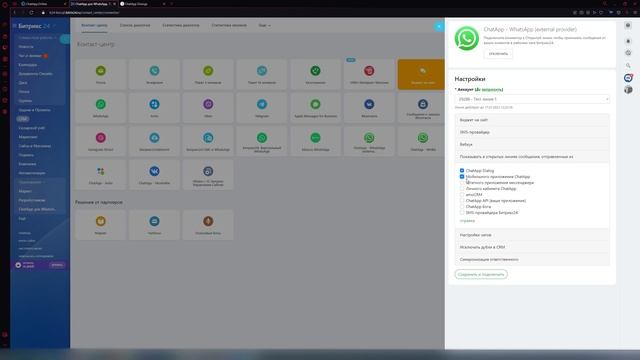
Task: Open the Instagram Direct tile
Action: [x=100, y=141]
